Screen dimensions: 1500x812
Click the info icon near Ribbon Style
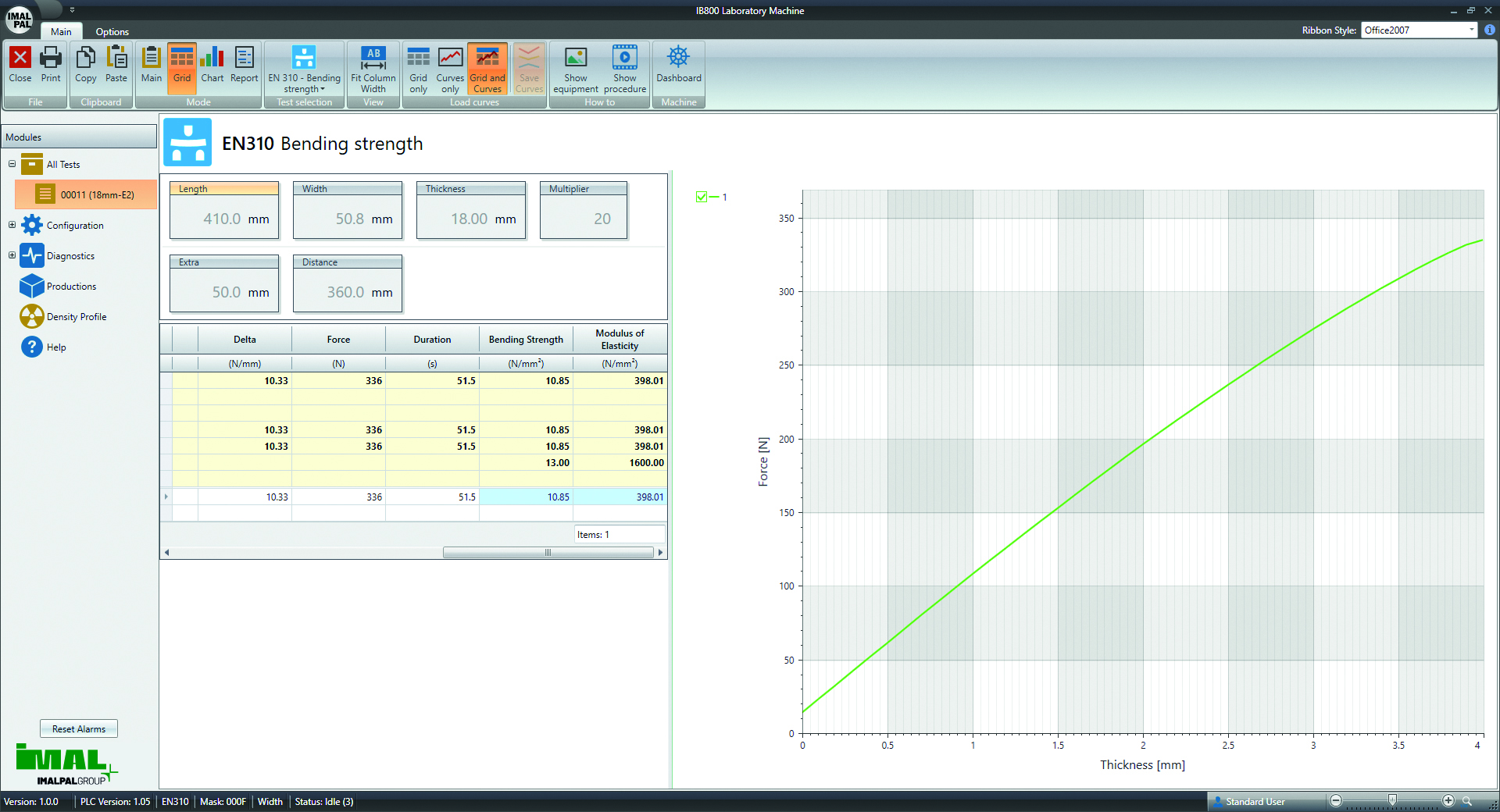click(x=1490, y=30)
